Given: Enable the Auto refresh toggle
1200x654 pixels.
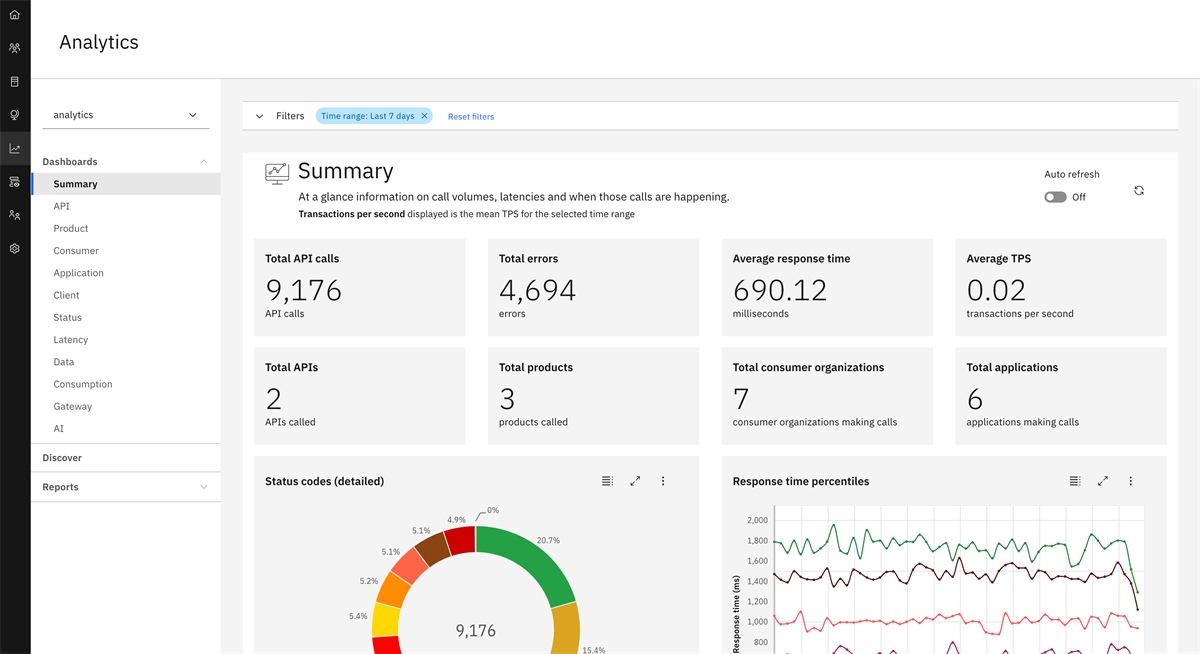Looking at the screenshot, I should click(1055, 197).
